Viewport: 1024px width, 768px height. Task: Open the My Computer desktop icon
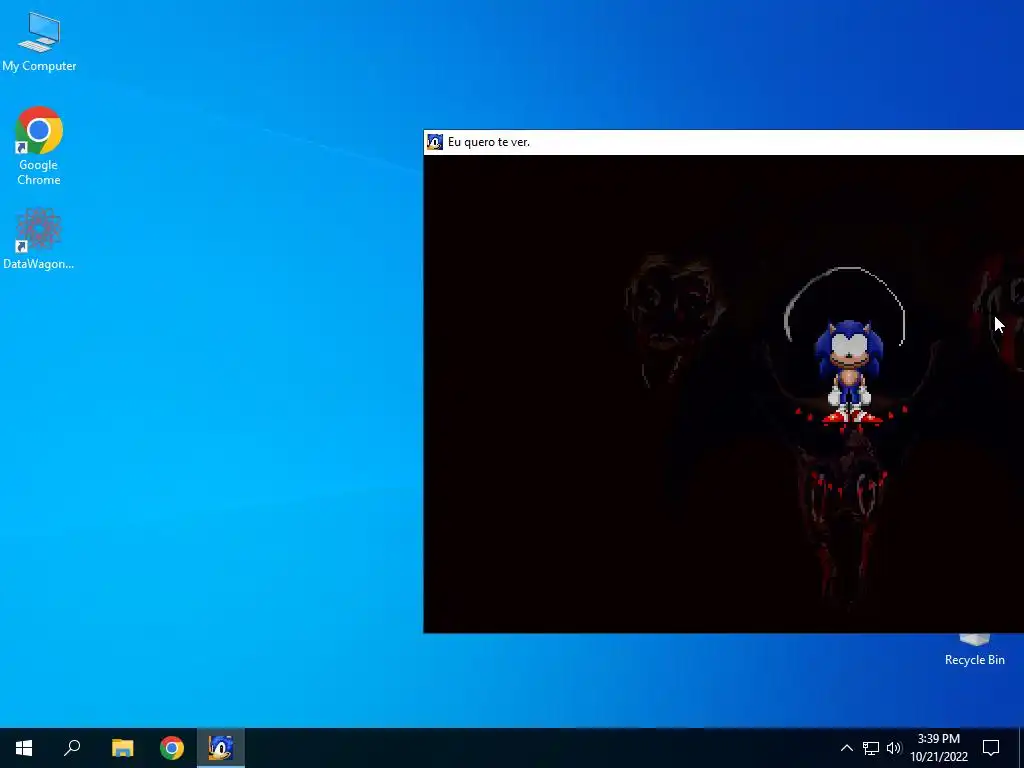(39, 40)
